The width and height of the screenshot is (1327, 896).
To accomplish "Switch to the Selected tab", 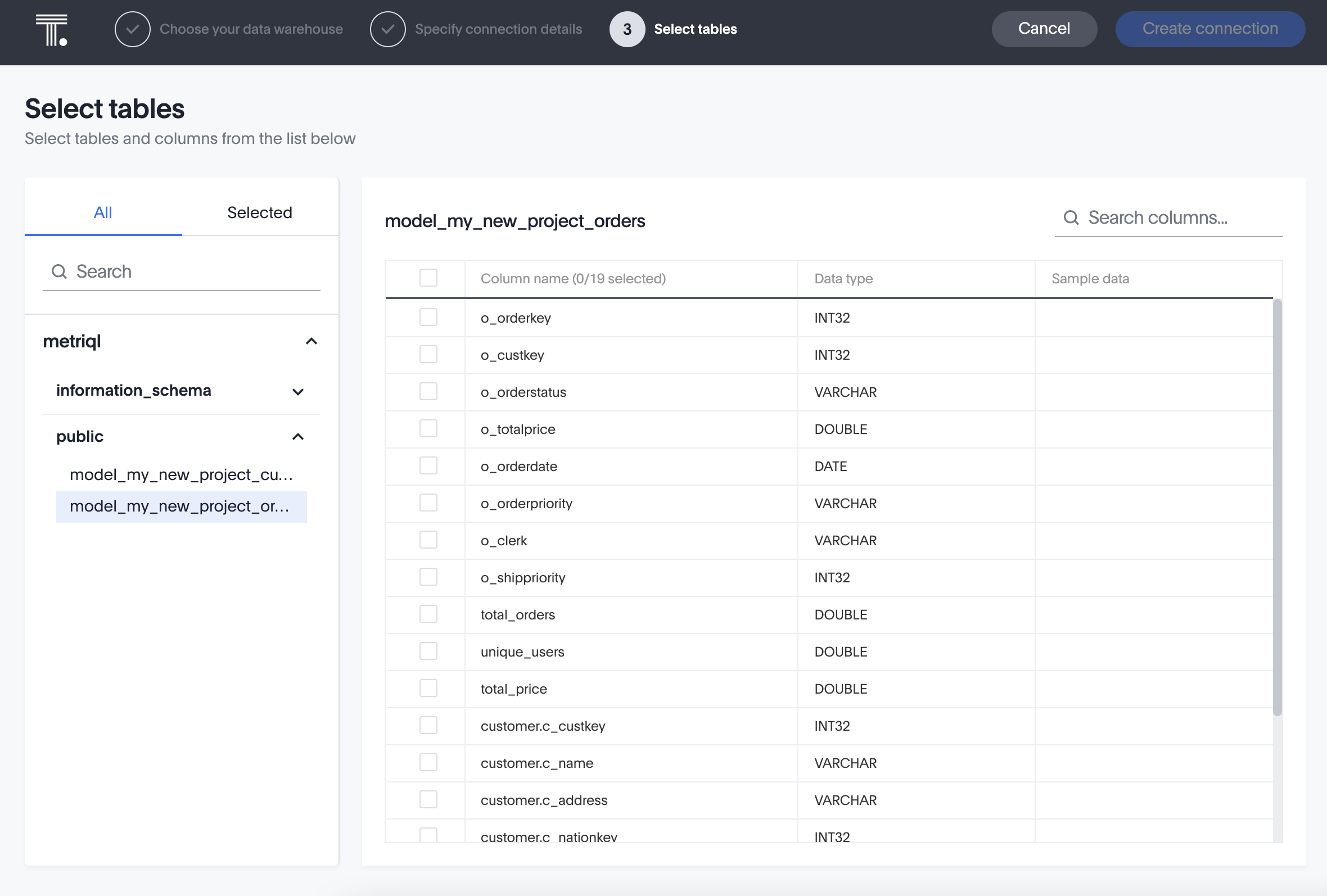I will [x=260, y=212].
